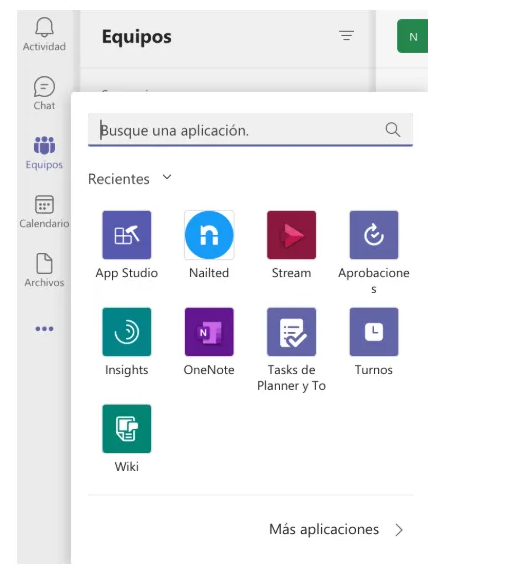Viewport: 508px width, 572px height.
Task: Open Tasks de Planner y To icon
Action: point(291,332)
